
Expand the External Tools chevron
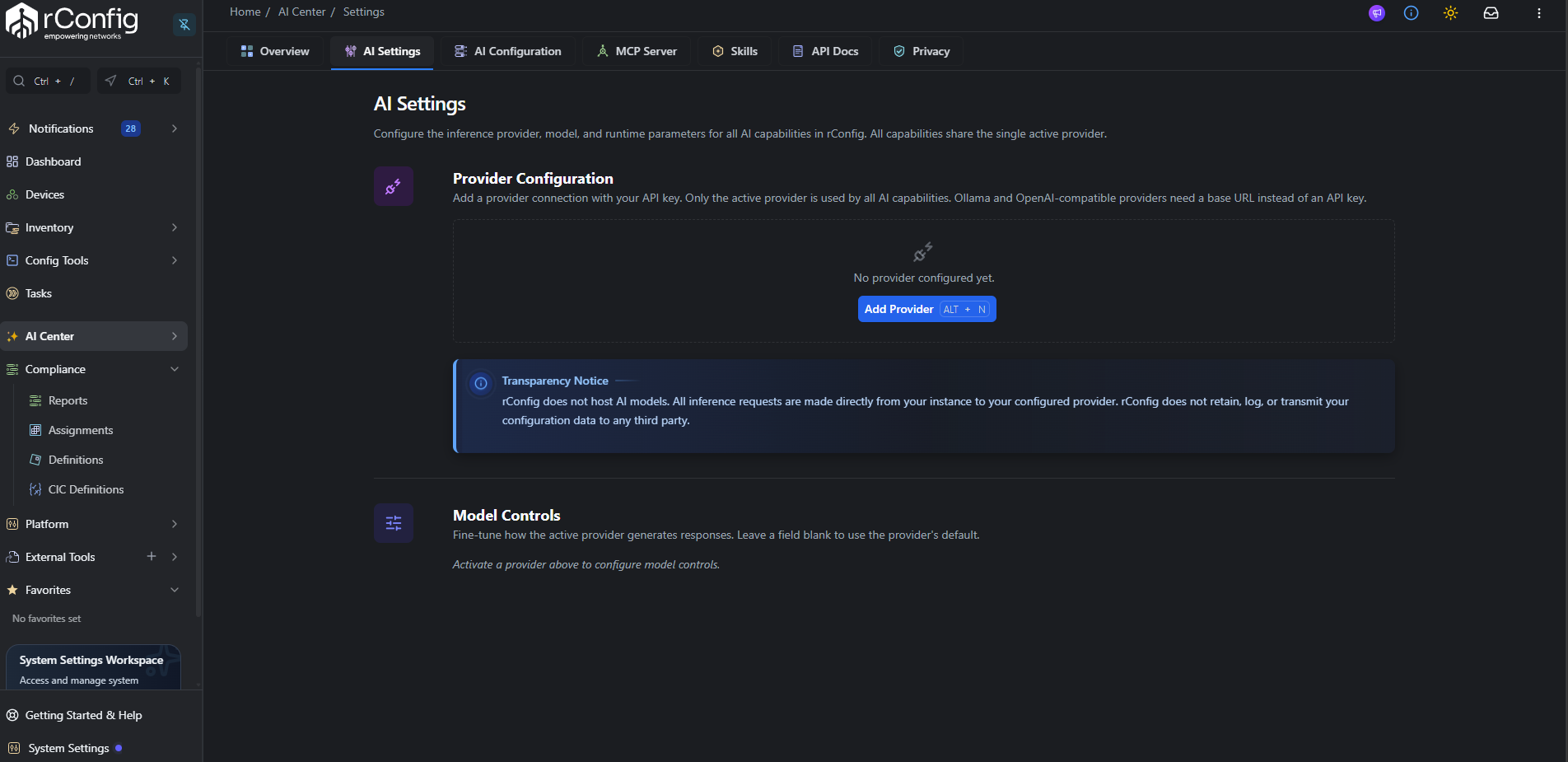175,557
